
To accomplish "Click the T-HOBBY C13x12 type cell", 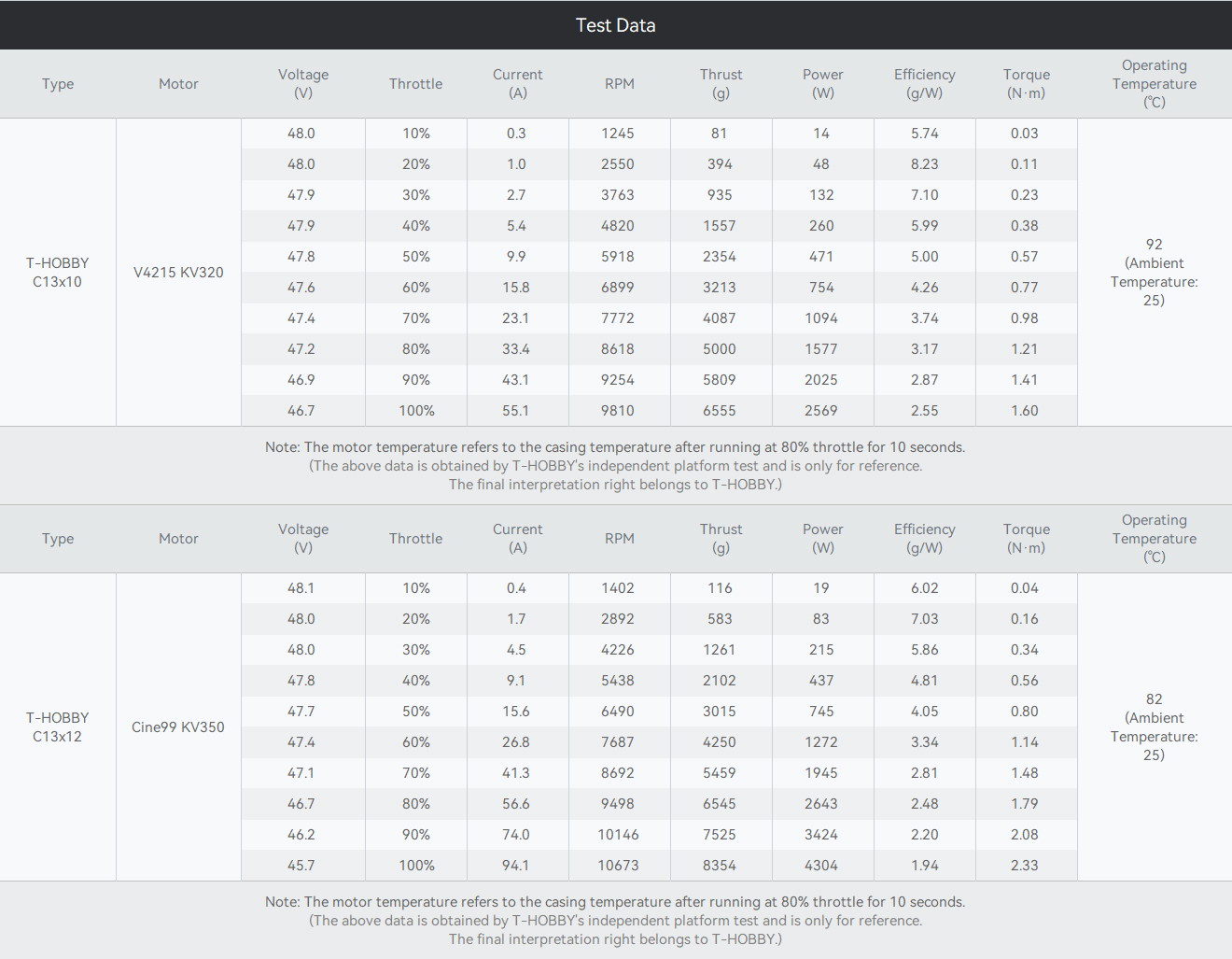I will [x=58, y=727].
